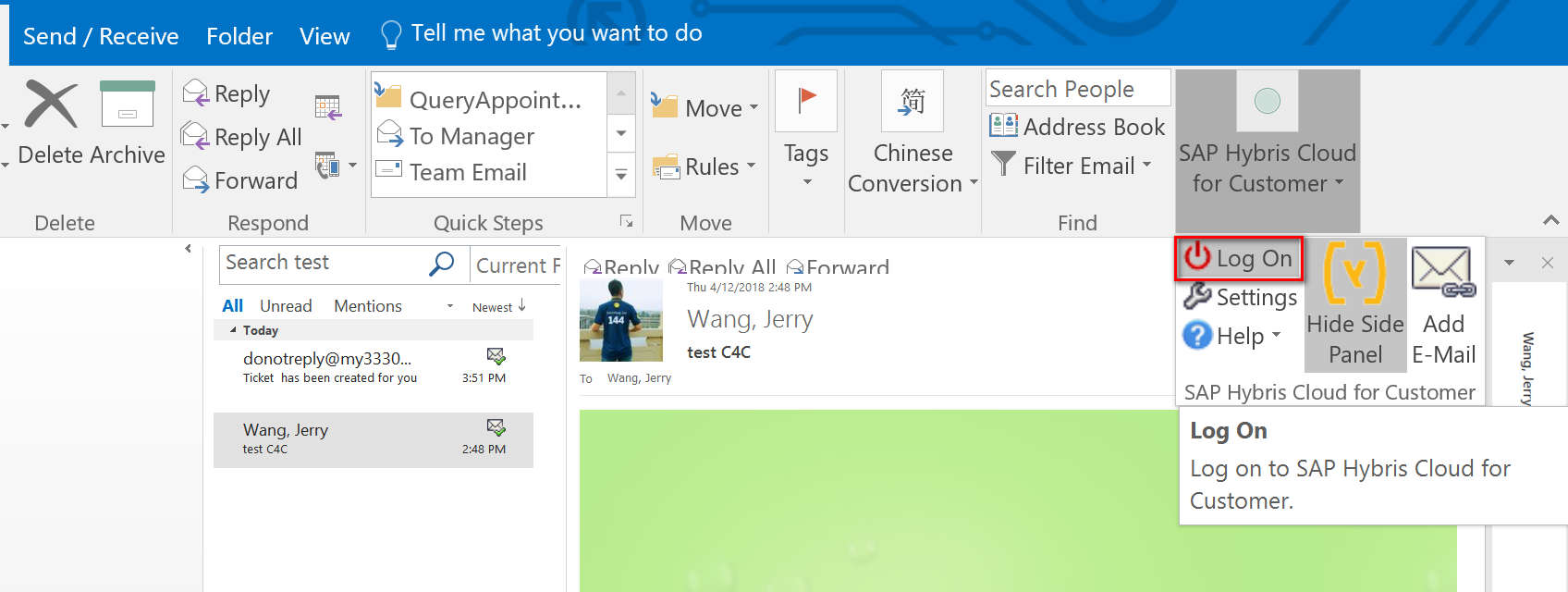Collapse the Today group

tap(232, 330)
